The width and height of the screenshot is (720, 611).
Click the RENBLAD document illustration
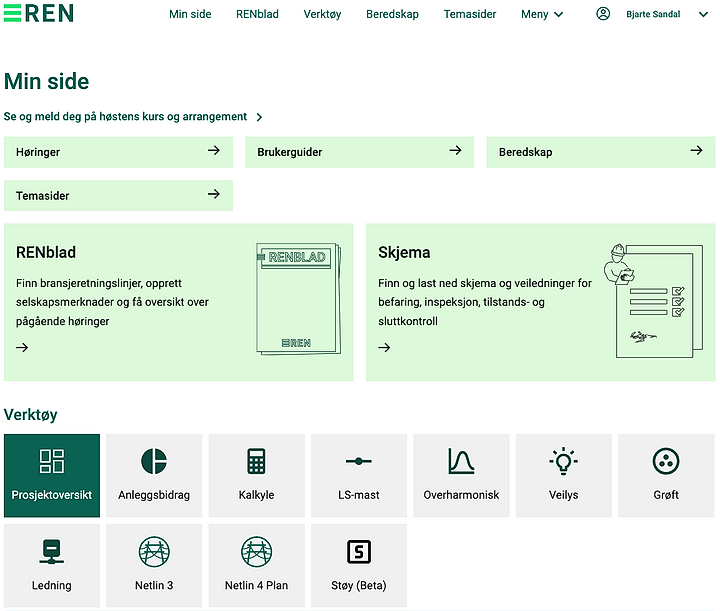click(298, 299)
